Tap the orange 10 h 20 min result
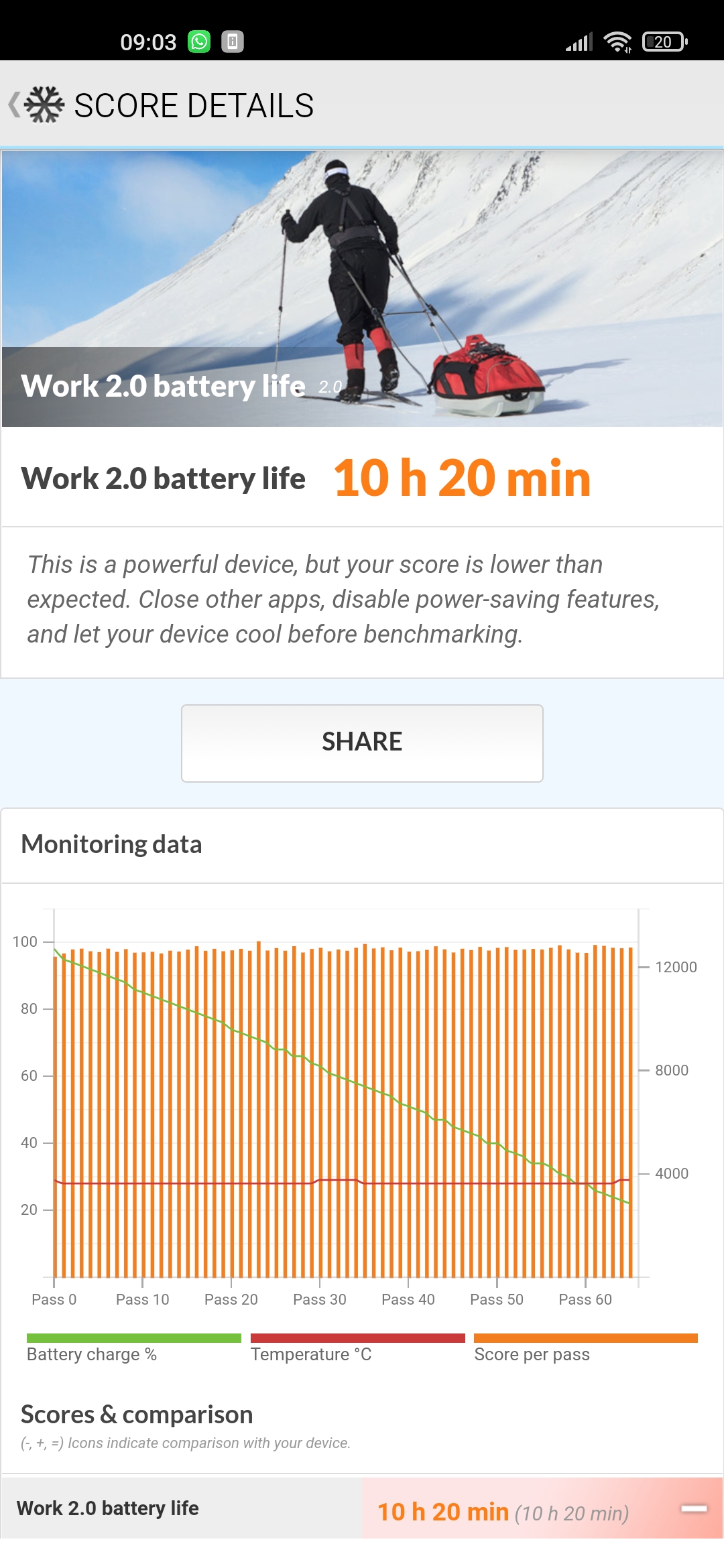The width and height of the screenshot is (724, 1568). 462,478
